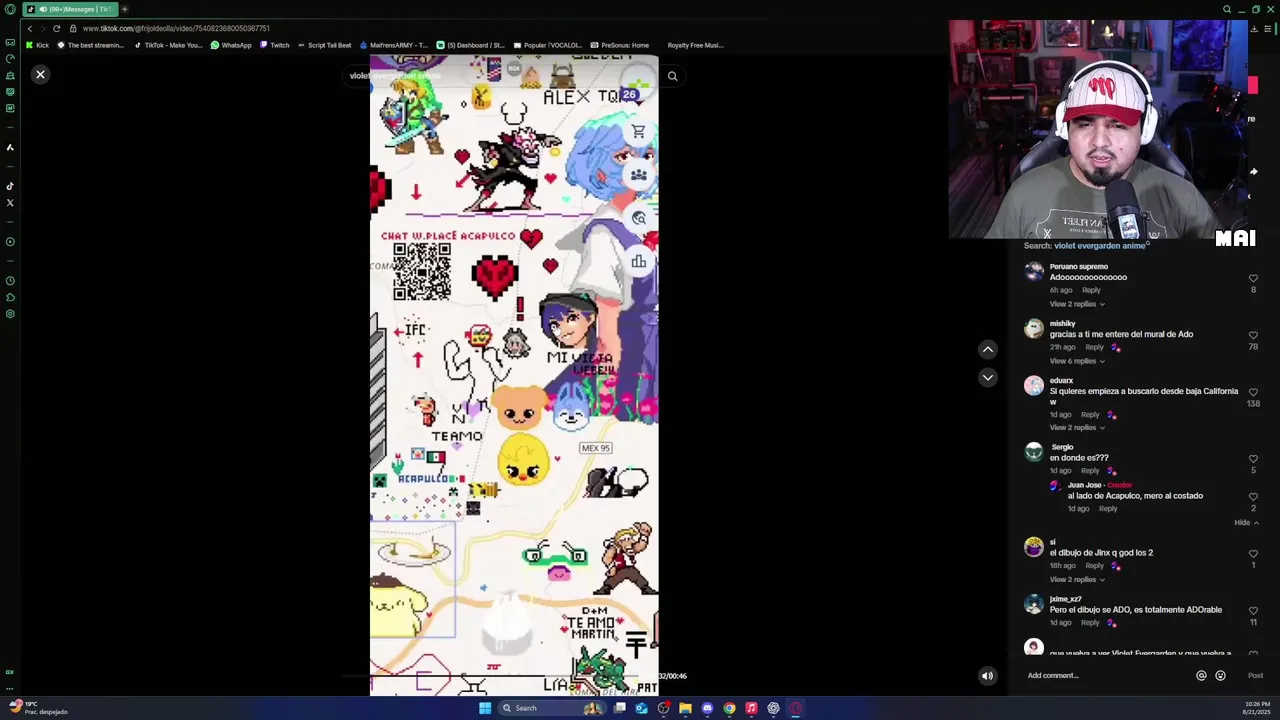Image resolution: width=1280 pixels, height=720 pixels.
Task: Open the Script Tail Beat bookmark
Action: tap(324, 45)
